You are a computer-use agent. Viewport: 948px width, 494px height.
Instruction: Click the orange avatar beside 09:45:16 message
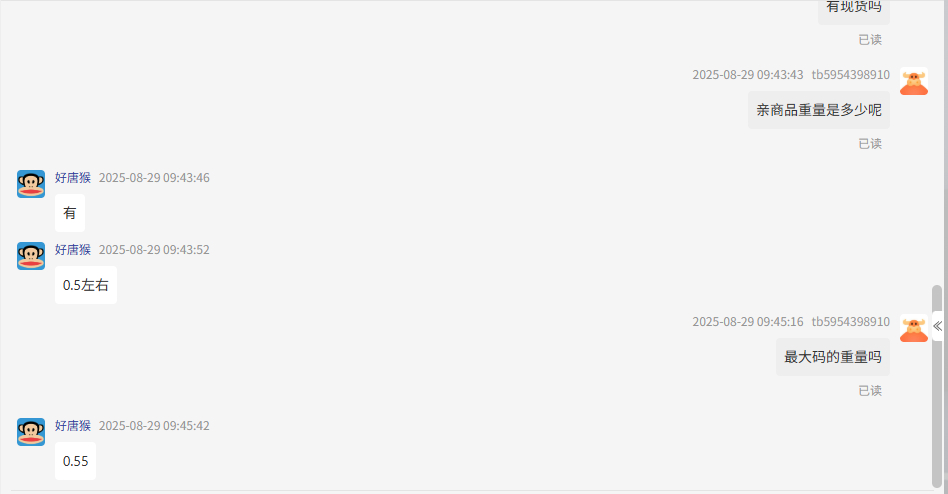914,328
